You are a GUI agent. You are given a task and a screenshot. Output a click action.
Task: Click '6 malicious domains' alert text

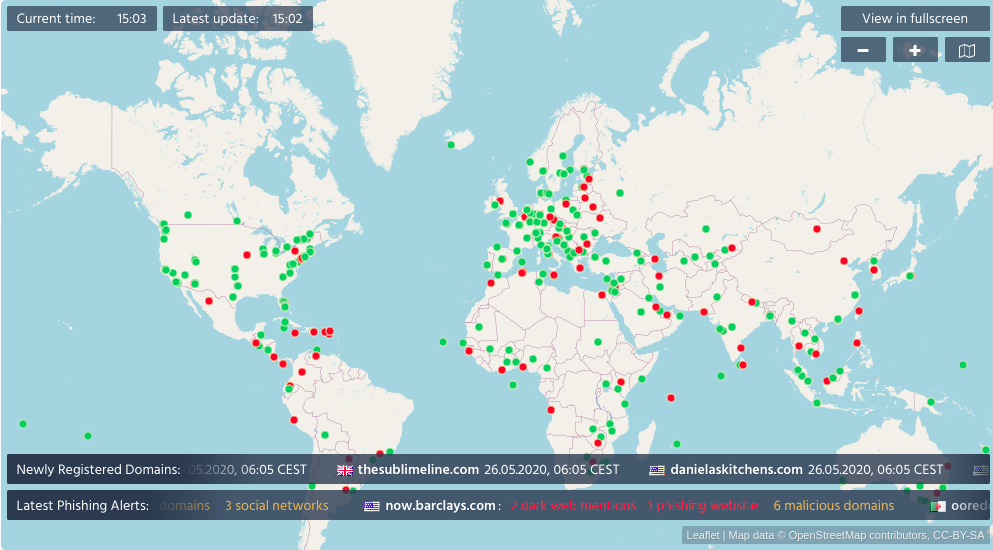click(833, 506)
